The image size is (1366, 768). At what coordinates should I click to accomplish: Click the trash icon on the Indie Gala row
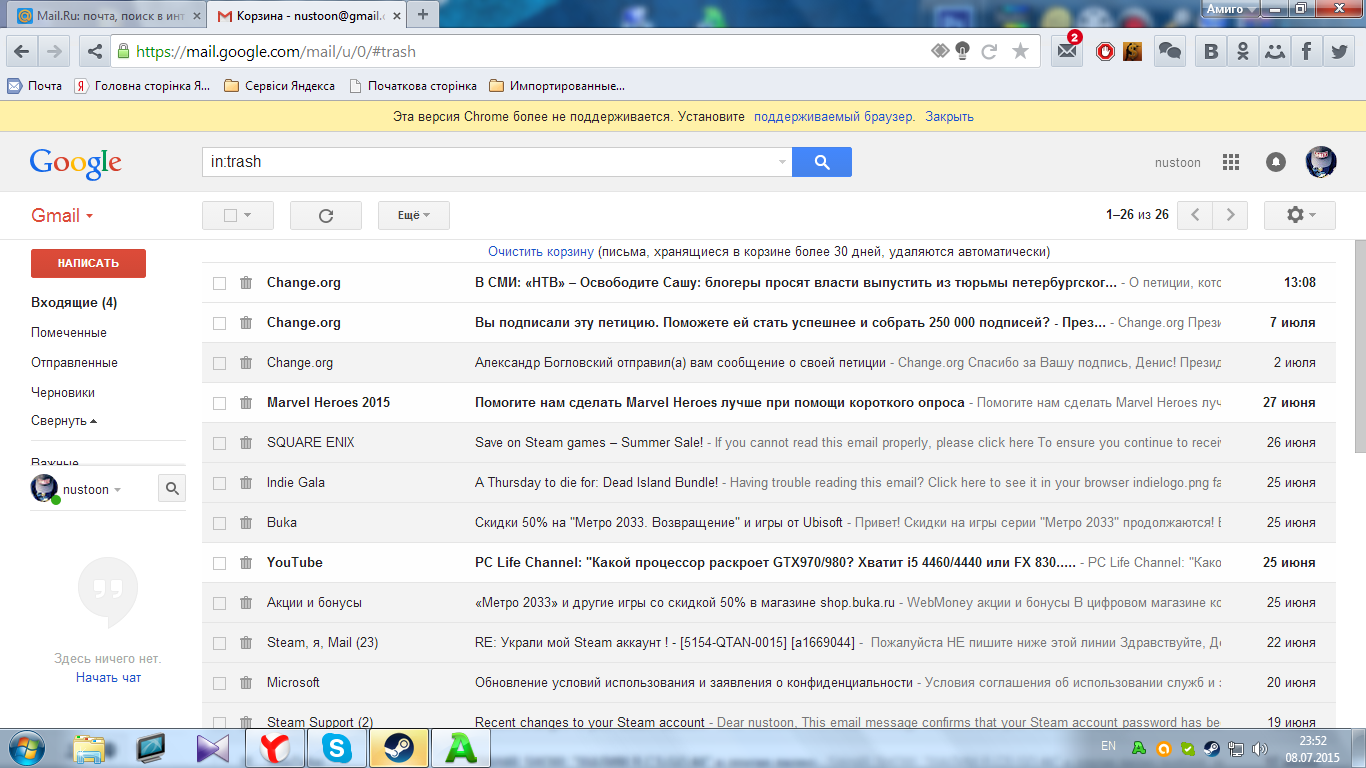(246, 483)
